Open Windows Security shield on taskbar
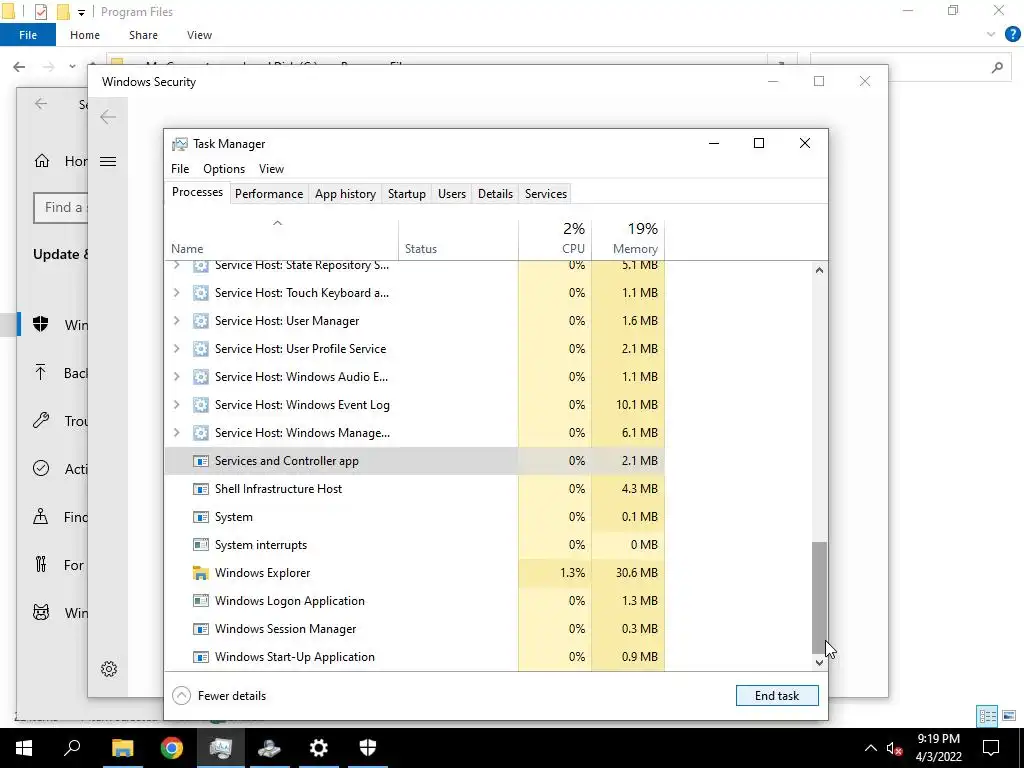Image resolution: width=1024 pixels, height=768 pixels. tap(368, 748)
